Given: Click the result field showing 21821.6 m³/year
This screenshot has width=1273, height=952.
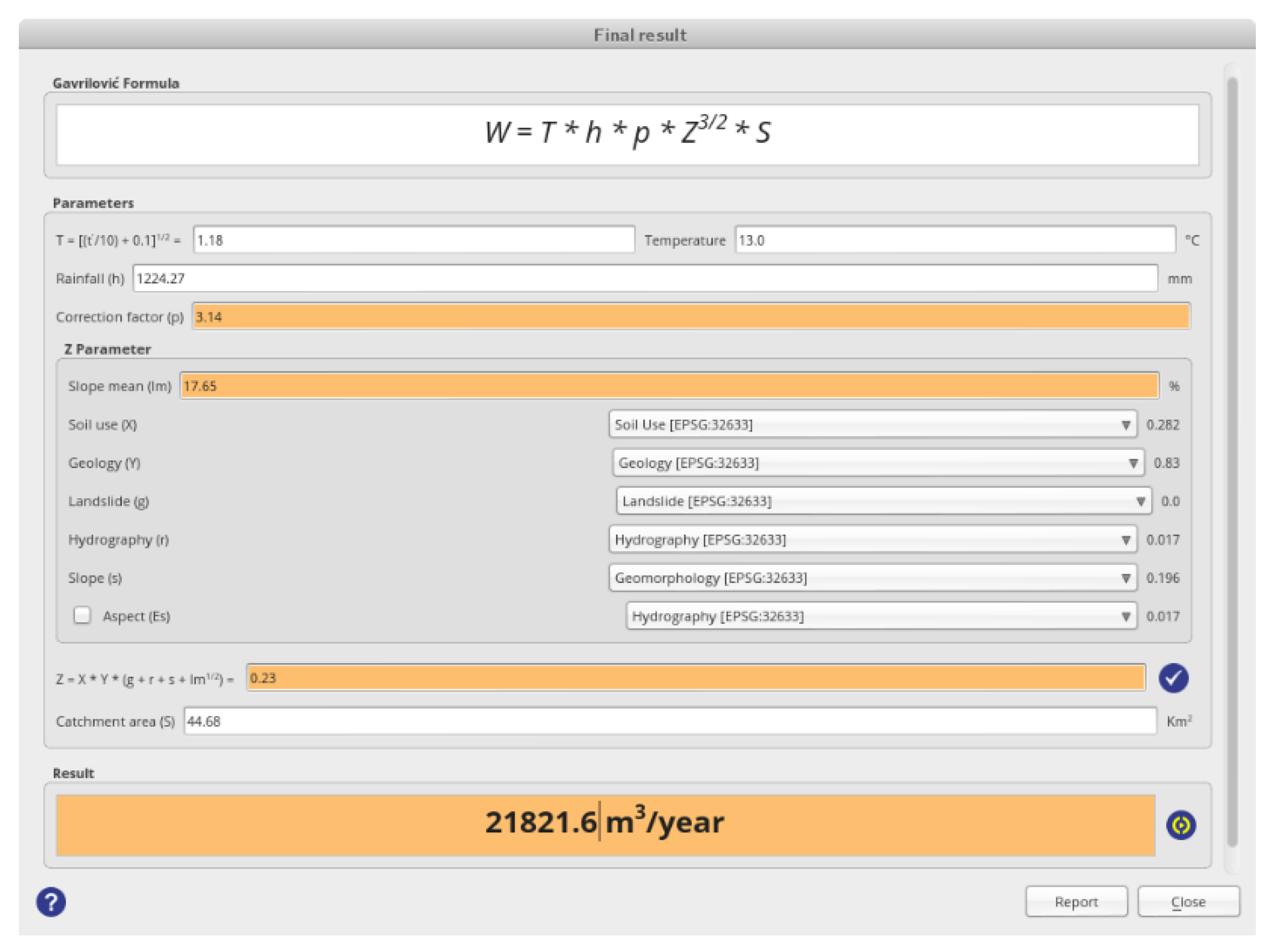Looking at the screenshot, I should click(x=605, y=825).
